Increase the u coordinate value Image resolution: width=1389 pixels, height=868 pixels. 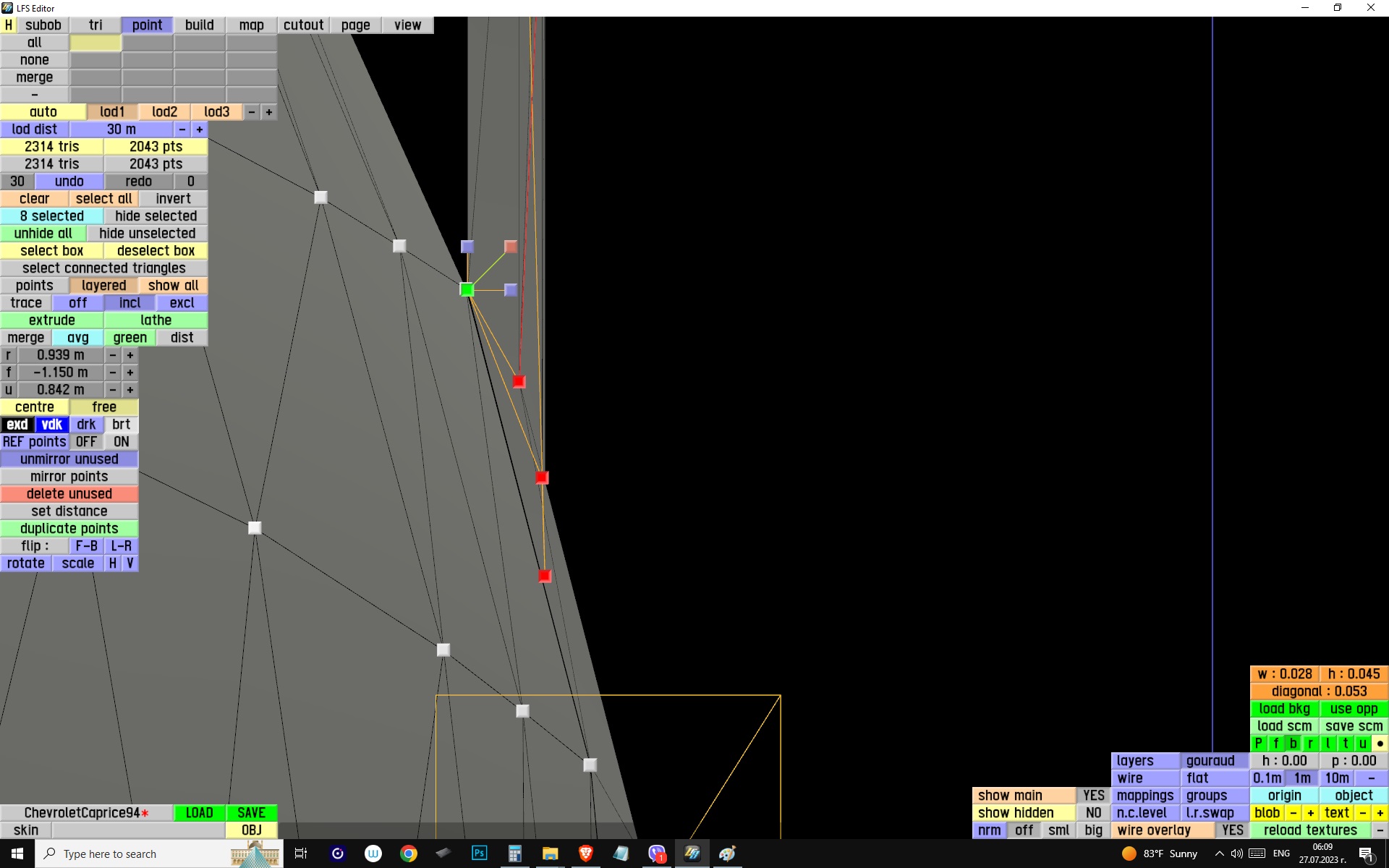pyautogui.click(x=130, y=390)
